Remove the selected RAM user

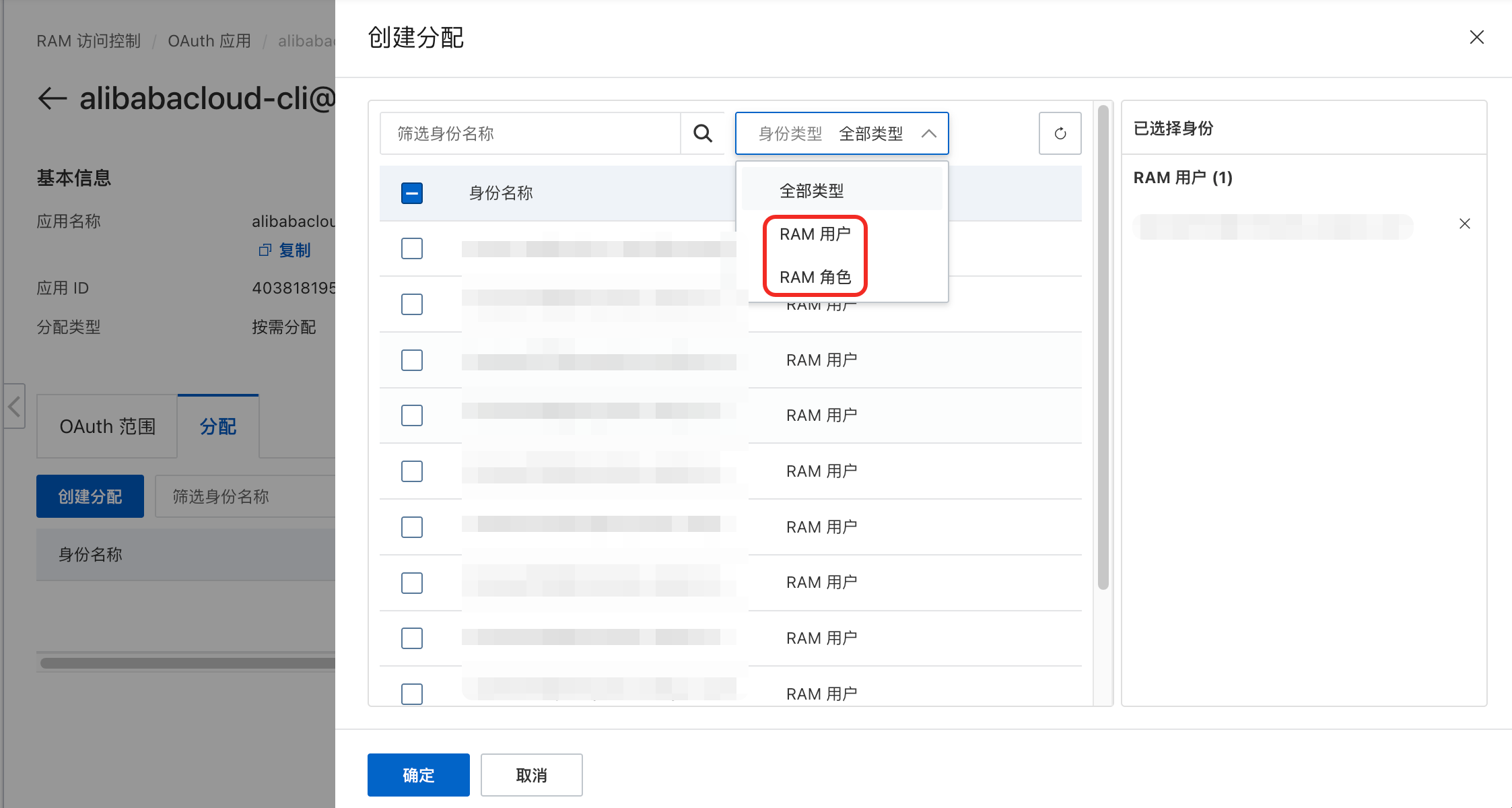[x=1464, y=224]
